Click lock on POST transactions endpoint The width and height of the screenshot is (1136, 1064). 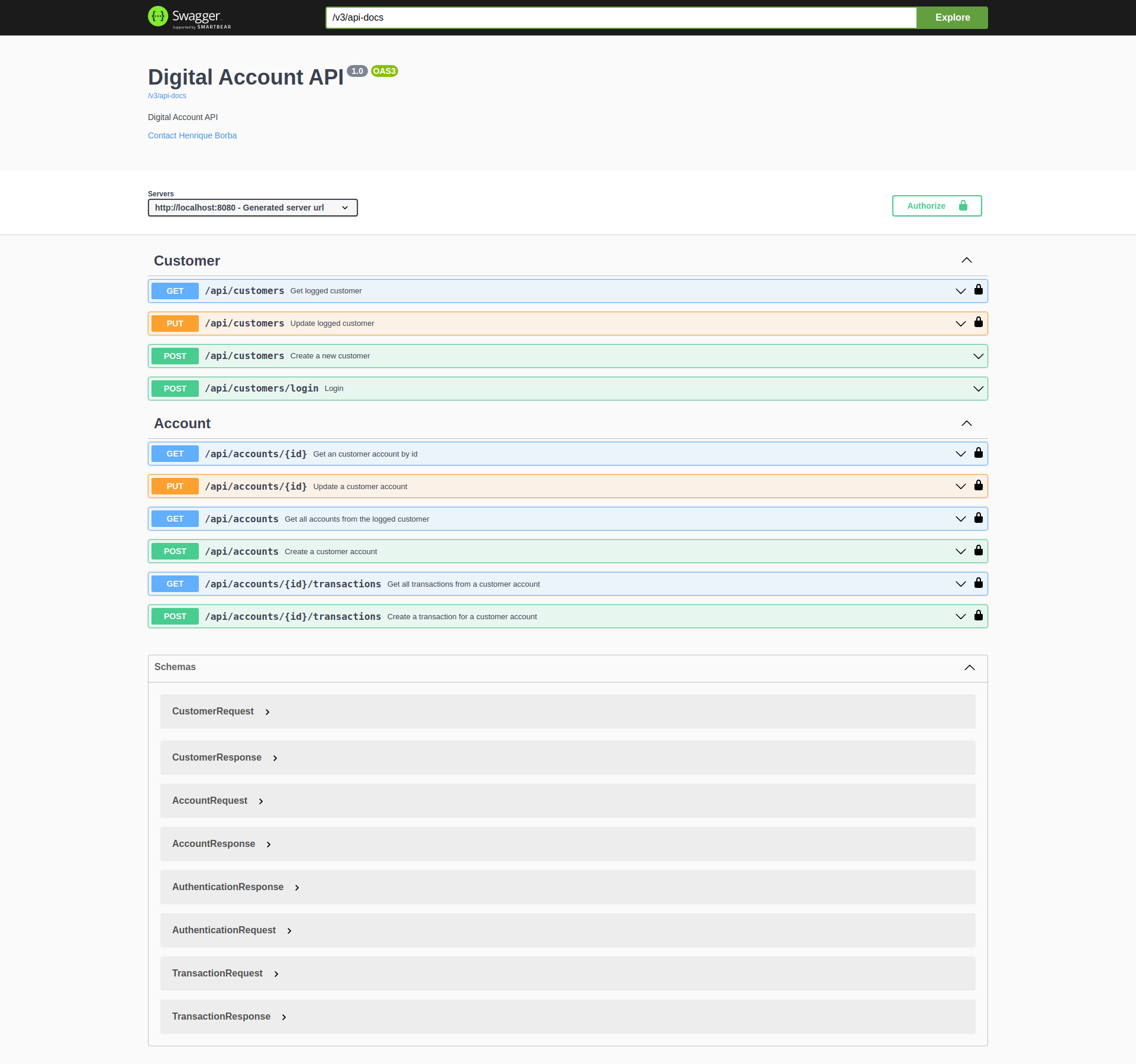coord(979,616)
